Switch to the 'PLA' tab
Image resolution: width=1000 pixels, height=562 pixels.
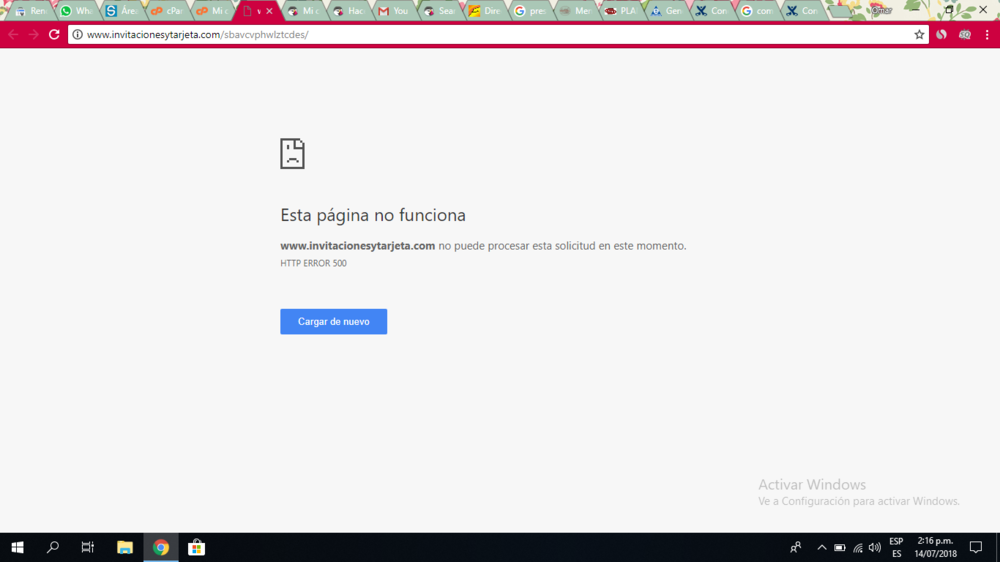[621, 11]
